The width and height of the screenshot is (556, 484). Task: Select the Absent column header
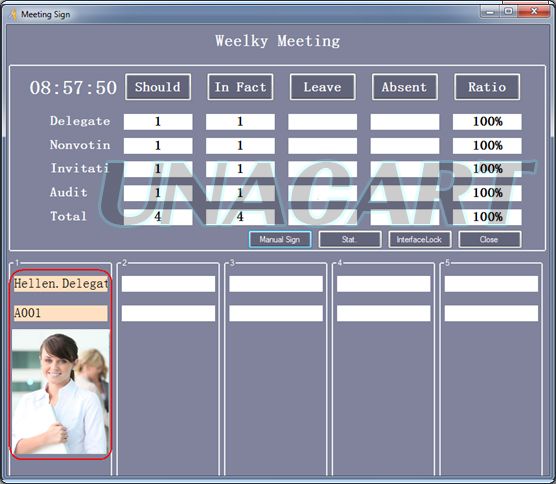coord(405,87)
